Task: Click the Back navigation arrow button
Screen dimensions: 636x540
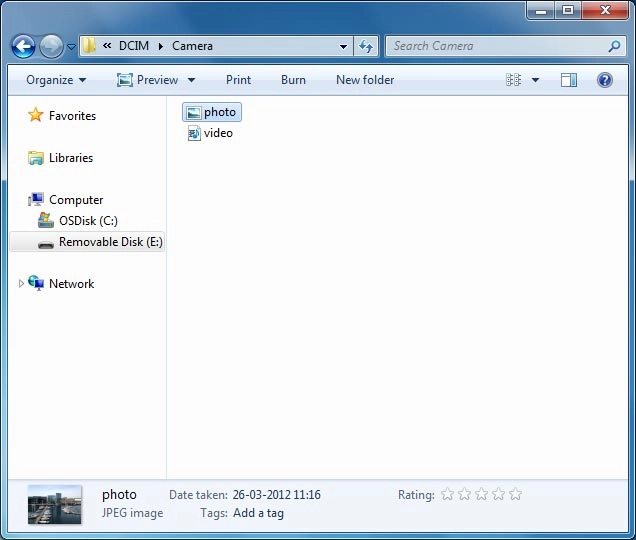Action: tap(23, 46)
